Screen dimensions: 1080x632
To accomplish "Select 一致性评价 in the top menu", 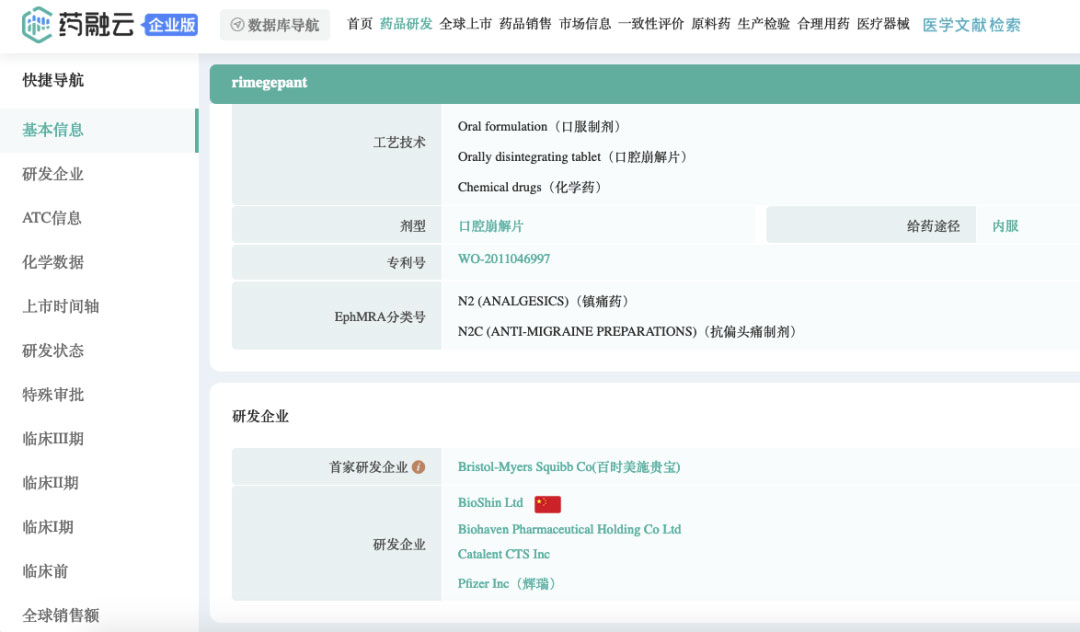I will 651,24.
